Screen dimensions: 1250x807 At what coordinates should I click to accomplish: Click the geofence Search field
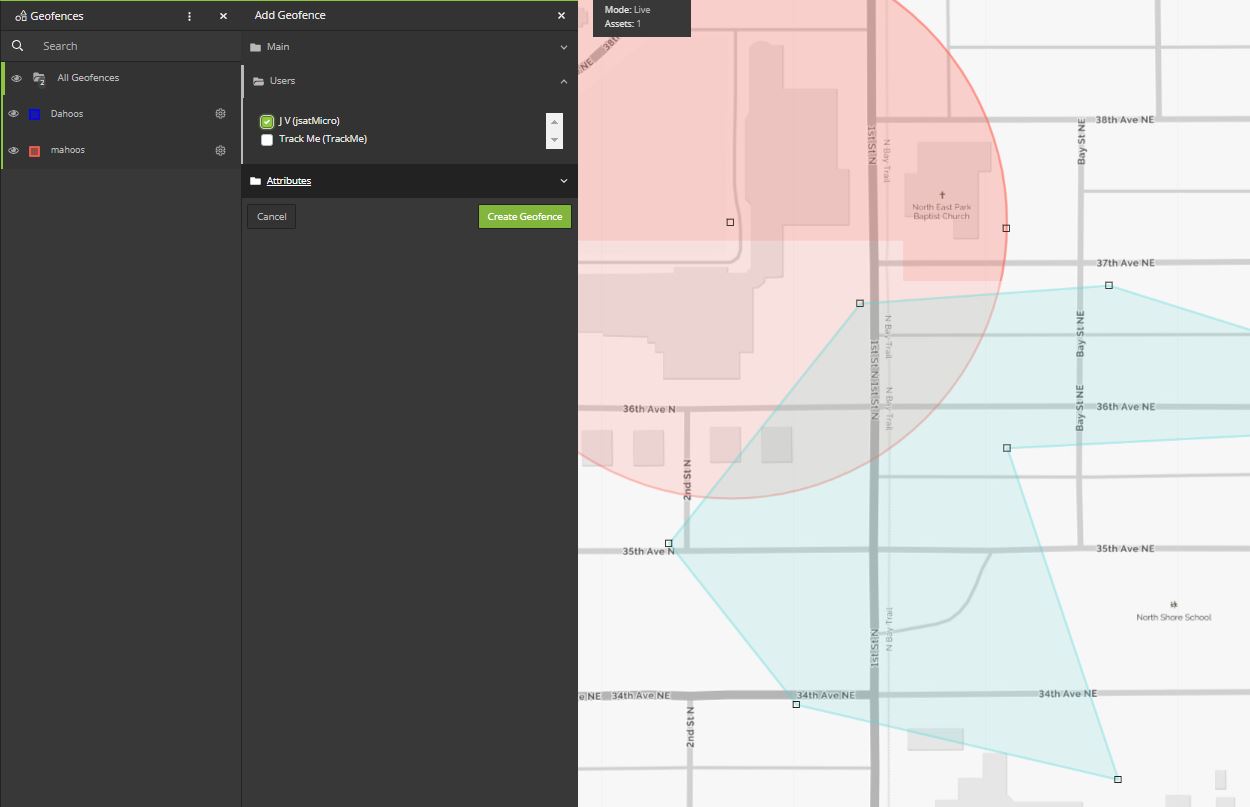(120, 45)
